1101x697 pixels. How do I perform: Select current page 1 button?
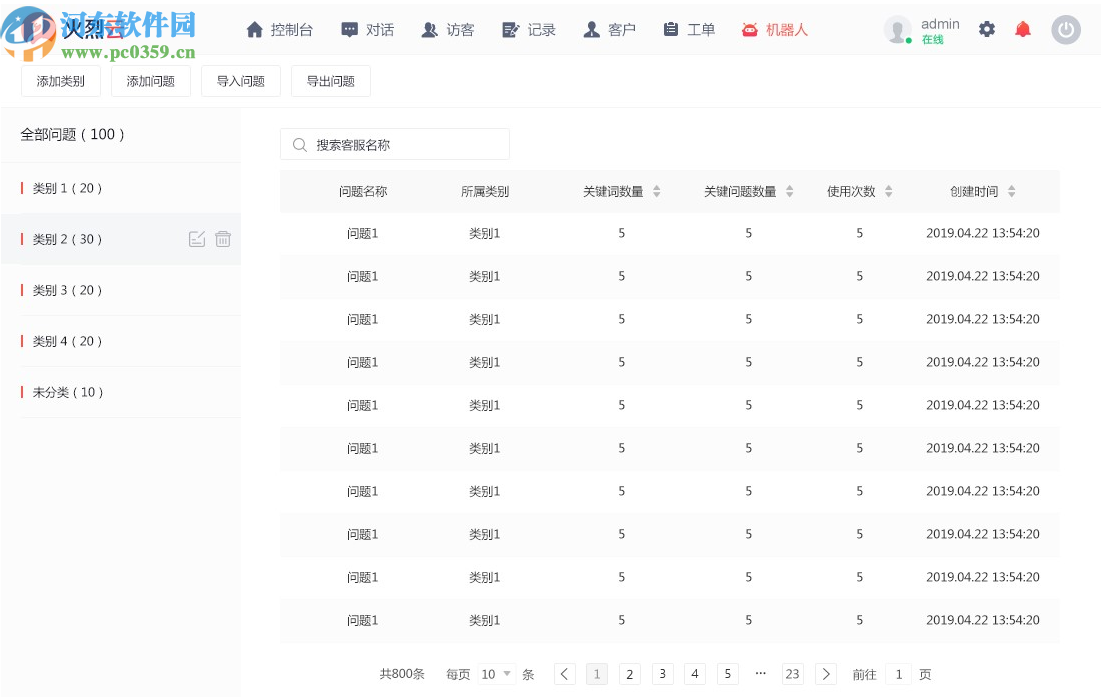pyautogui.click(x=597, y=674)
